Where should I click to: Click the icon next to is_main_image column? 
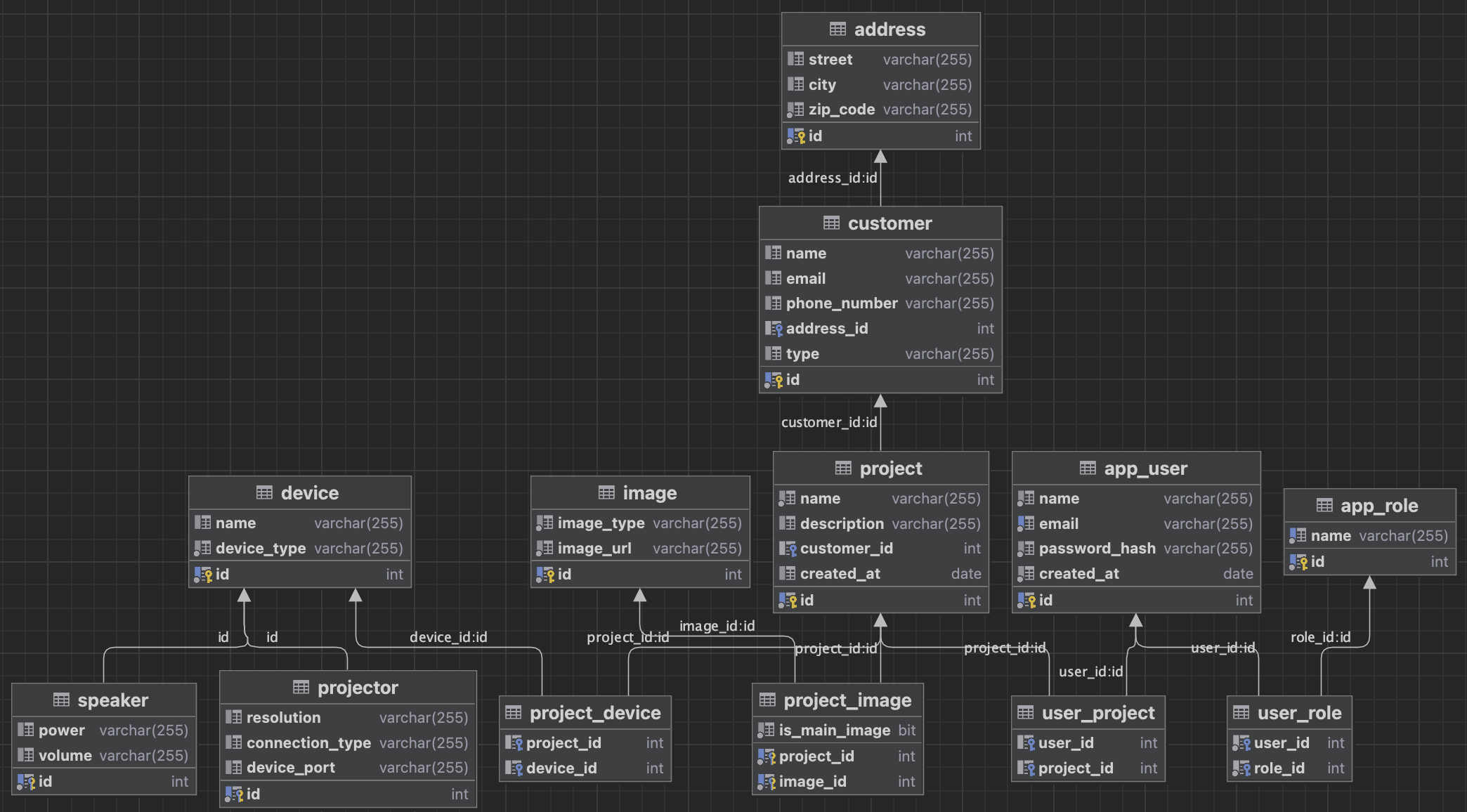[x=766, y=731]
